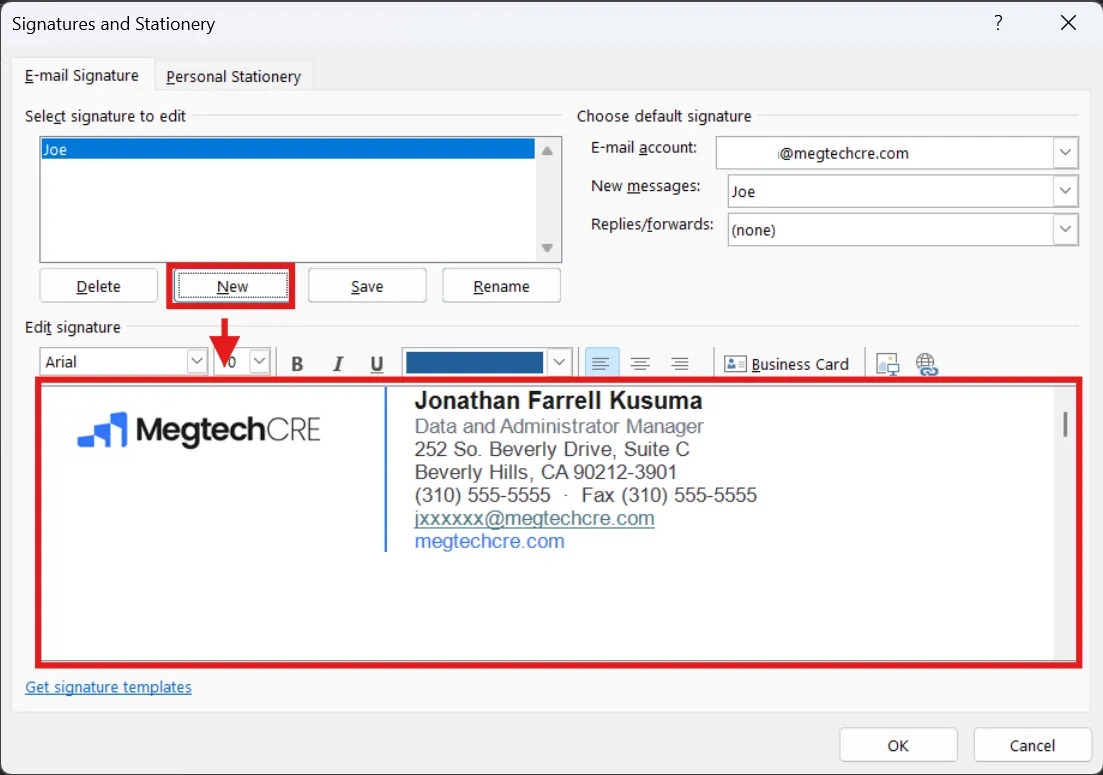Open the Arial font dropdown
This screenshot has width=1103, height=775.
click(196, 361)
